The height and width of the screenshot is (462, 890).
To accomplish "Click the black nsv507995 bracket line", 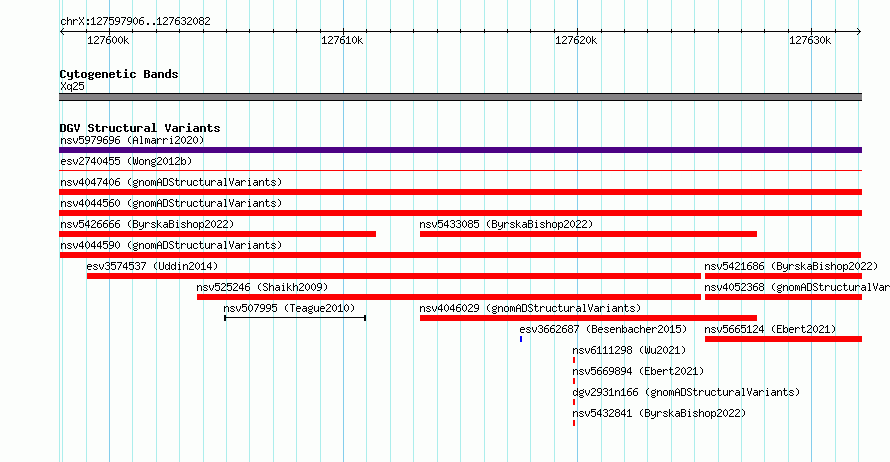I will (x=295, y=318).
